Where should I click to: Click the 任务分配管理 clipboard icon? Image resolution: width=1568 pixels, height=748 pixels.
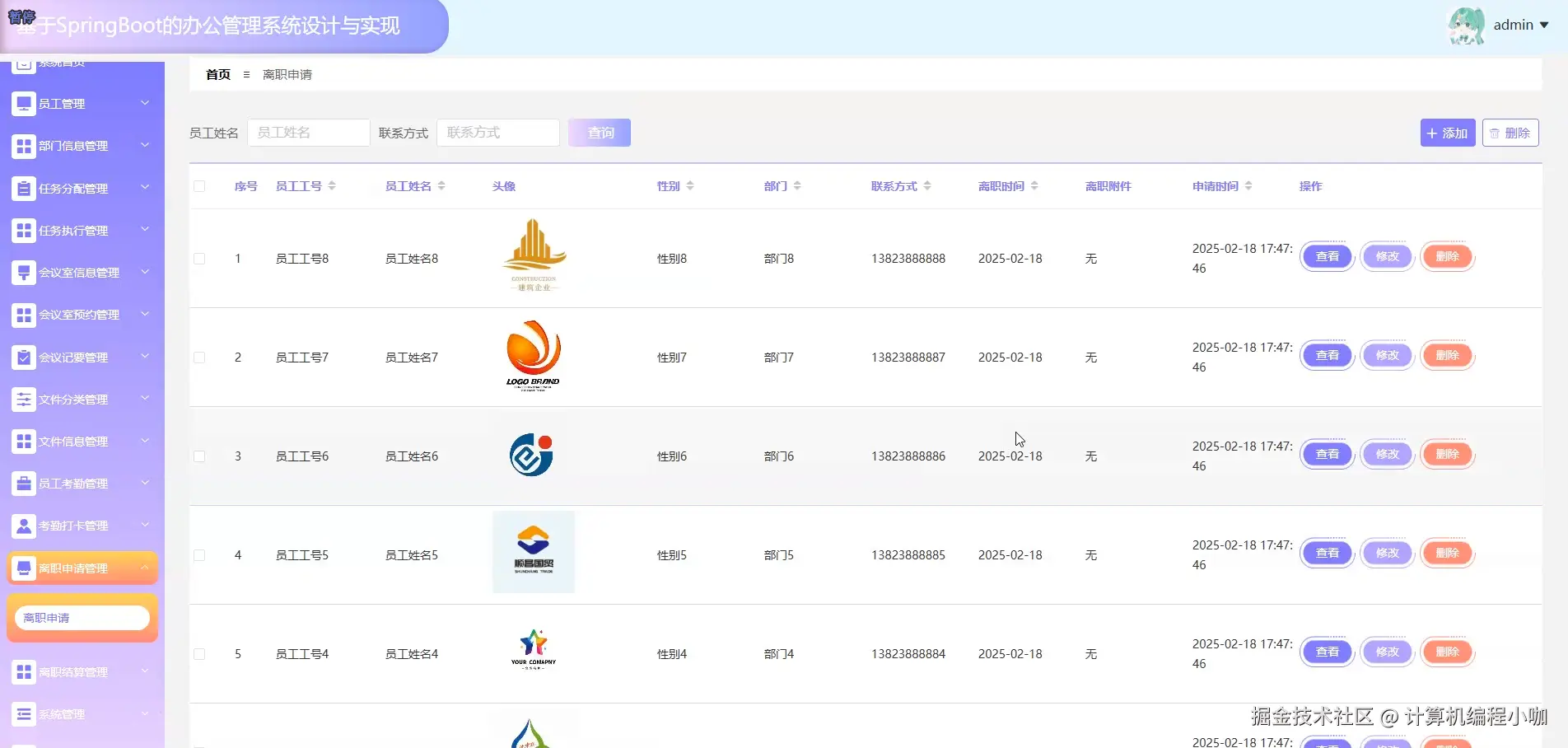pos(24,189)
